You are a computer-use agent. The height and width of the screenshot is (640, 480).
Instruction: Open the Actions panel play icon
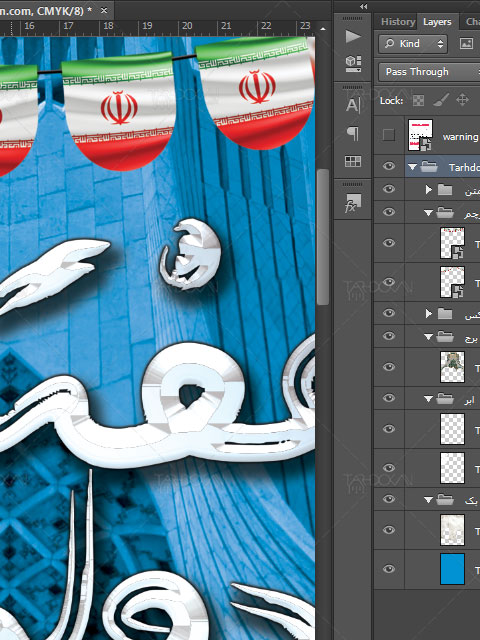353,37
